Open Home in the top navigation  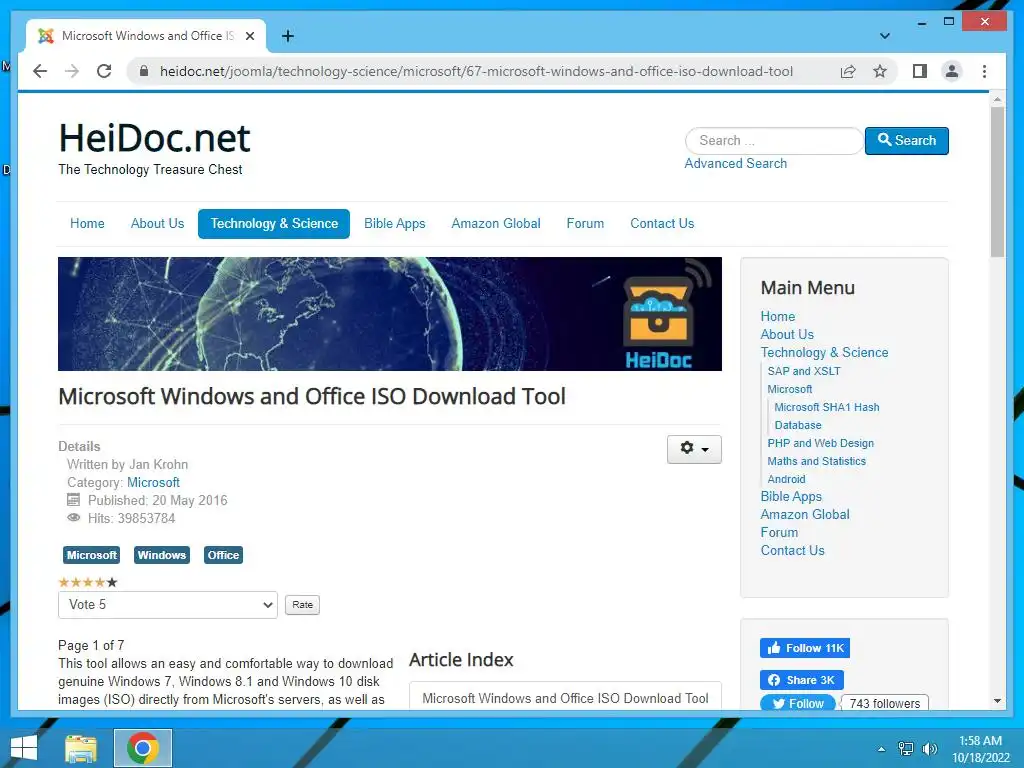tap(87, 223)
